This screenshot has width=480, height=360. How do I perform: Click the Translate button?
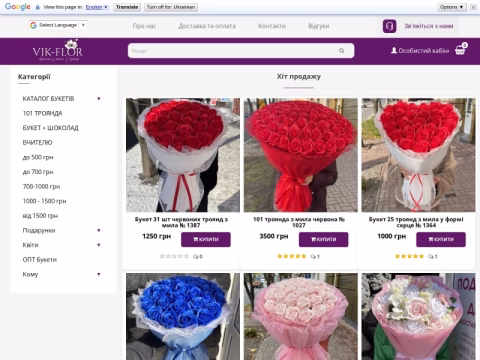[127, 7]
